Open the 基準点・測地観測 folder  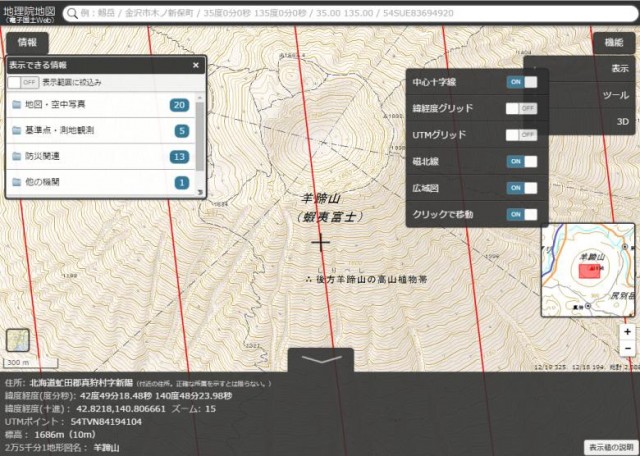tap(101, 131)
